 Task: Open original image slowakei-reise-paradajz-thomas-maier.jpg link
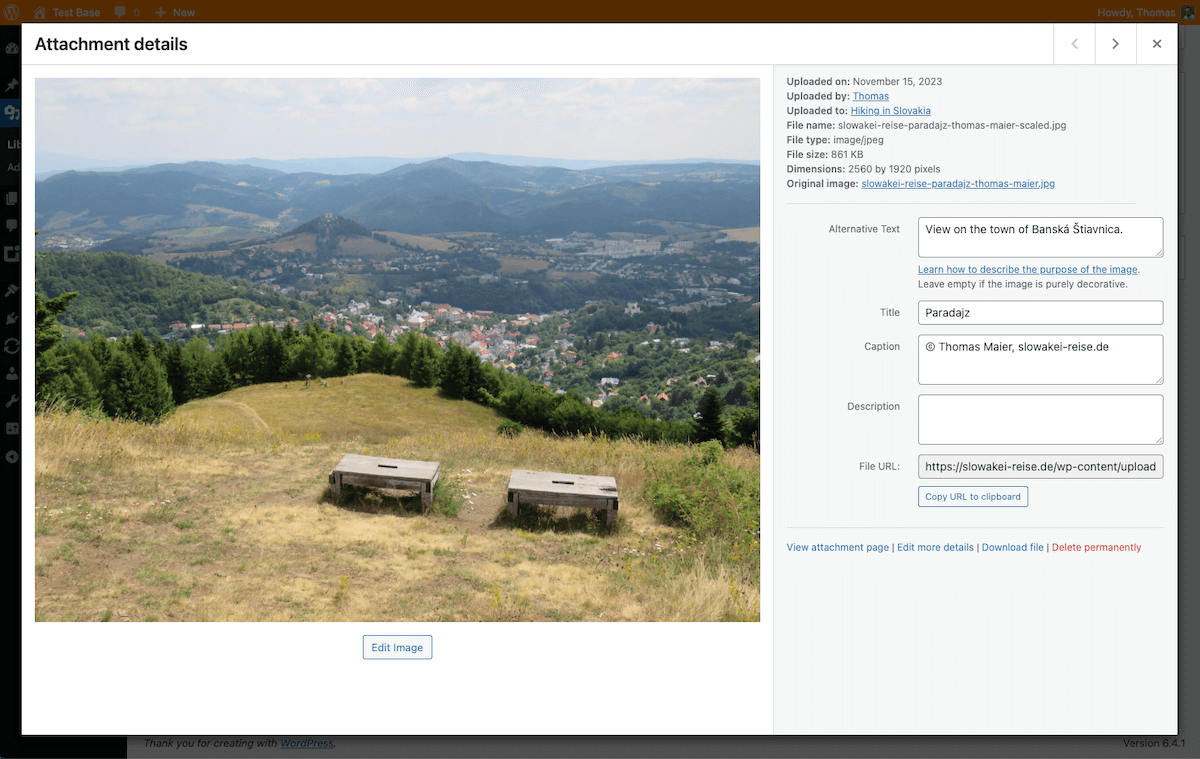click(958, 184)
